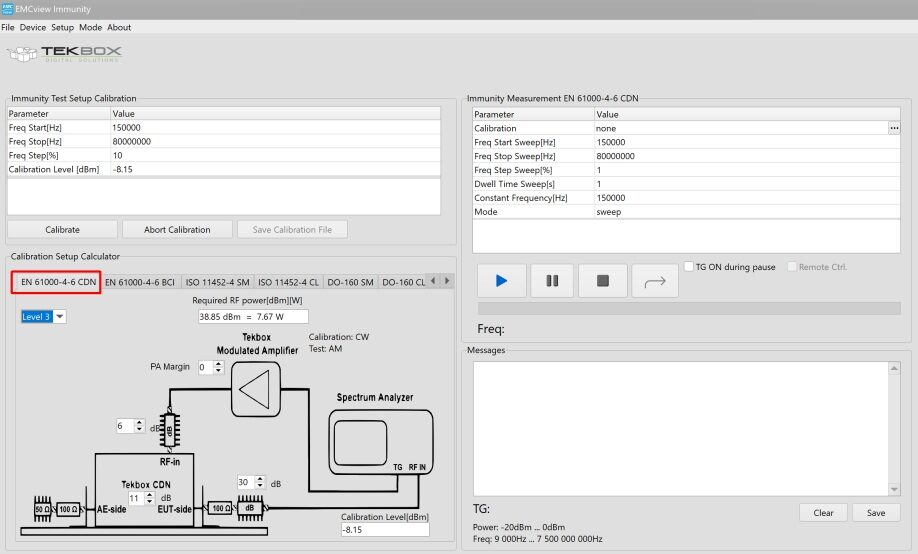Switch to EN 61000-4-6 BCI tab
The height and width of the screenshot is (554, 918).
[x=140, y=282]
